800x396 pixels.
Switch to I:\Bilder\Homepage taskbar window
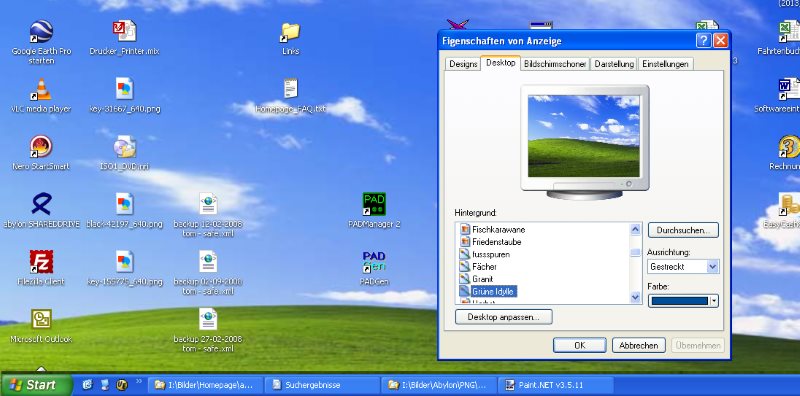[x=207, y=385]
